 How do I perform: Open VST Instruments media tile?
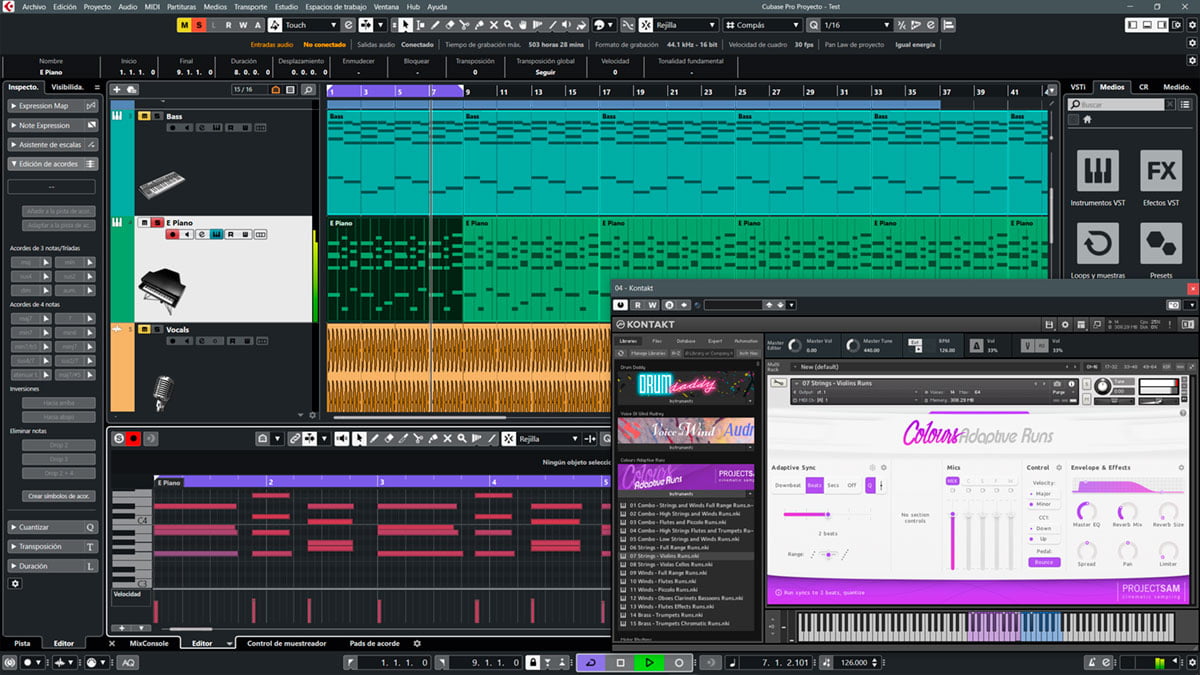pyautogui.click(x=1097, y=170)
